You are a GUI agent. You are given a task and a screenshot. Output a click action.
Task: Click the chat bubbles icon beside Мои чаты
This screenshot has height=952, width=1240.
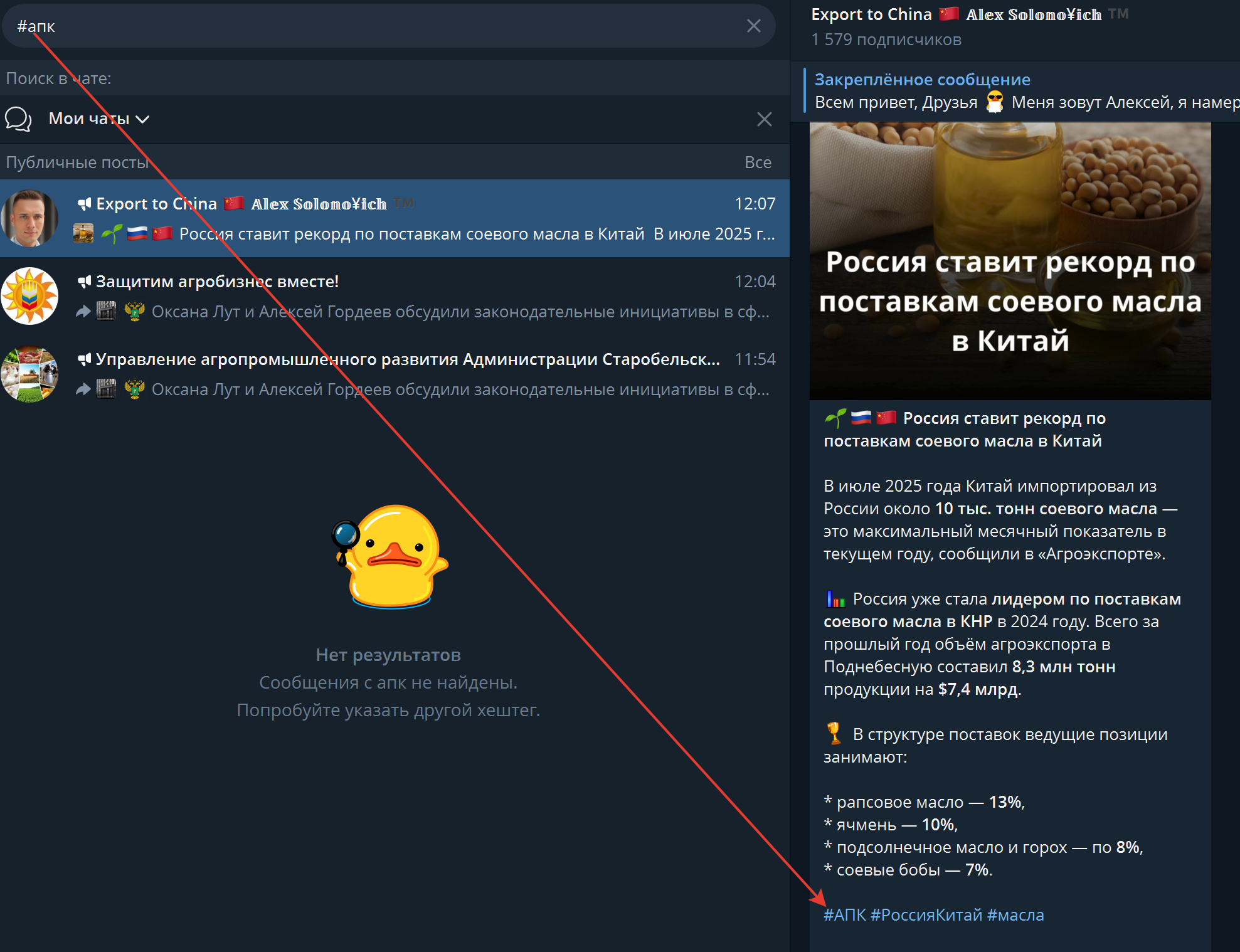click(18, 119)
